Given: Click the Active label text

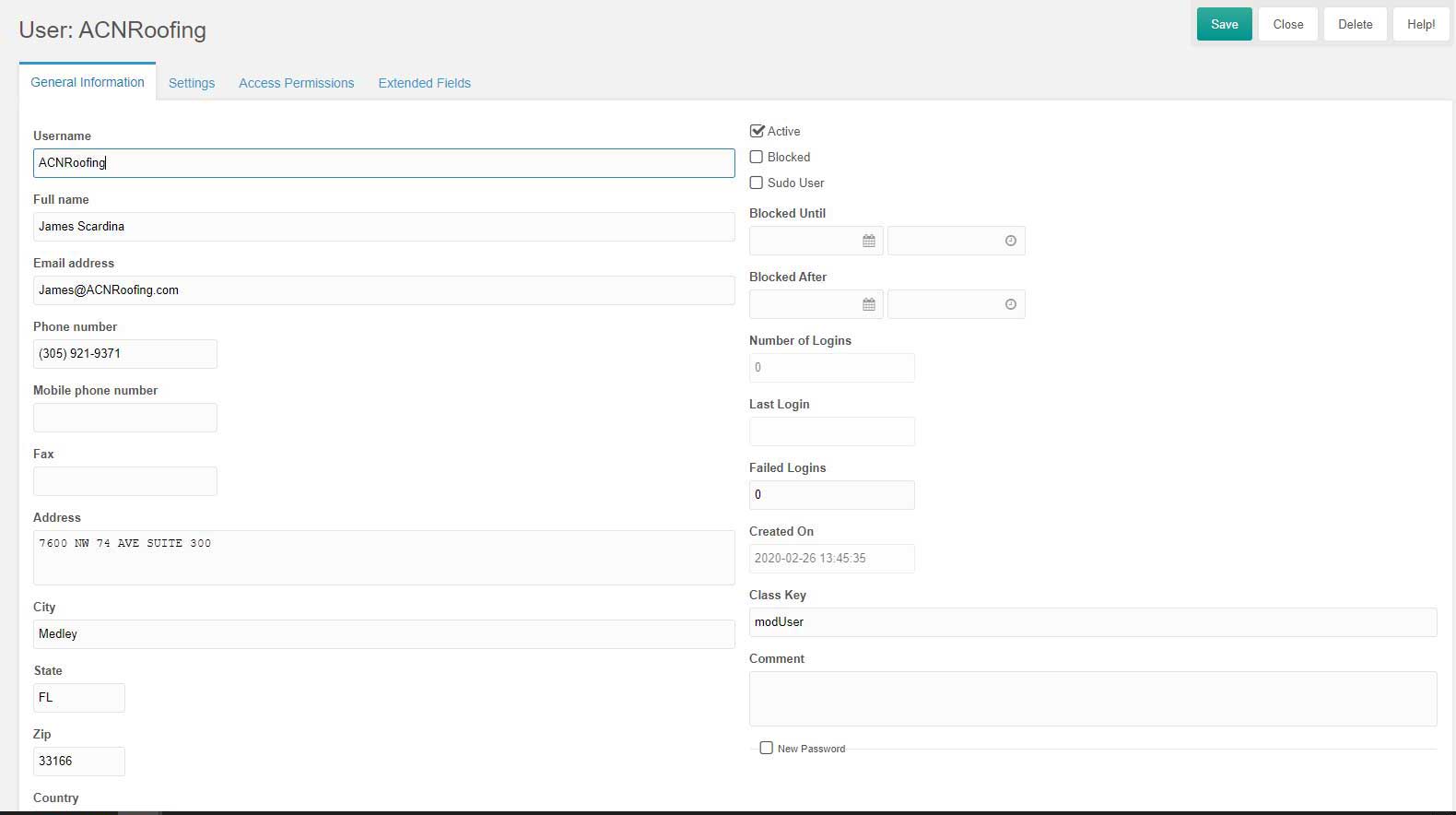Looking at the screenshot, I should pyautogui.click(x=784, y=131).
